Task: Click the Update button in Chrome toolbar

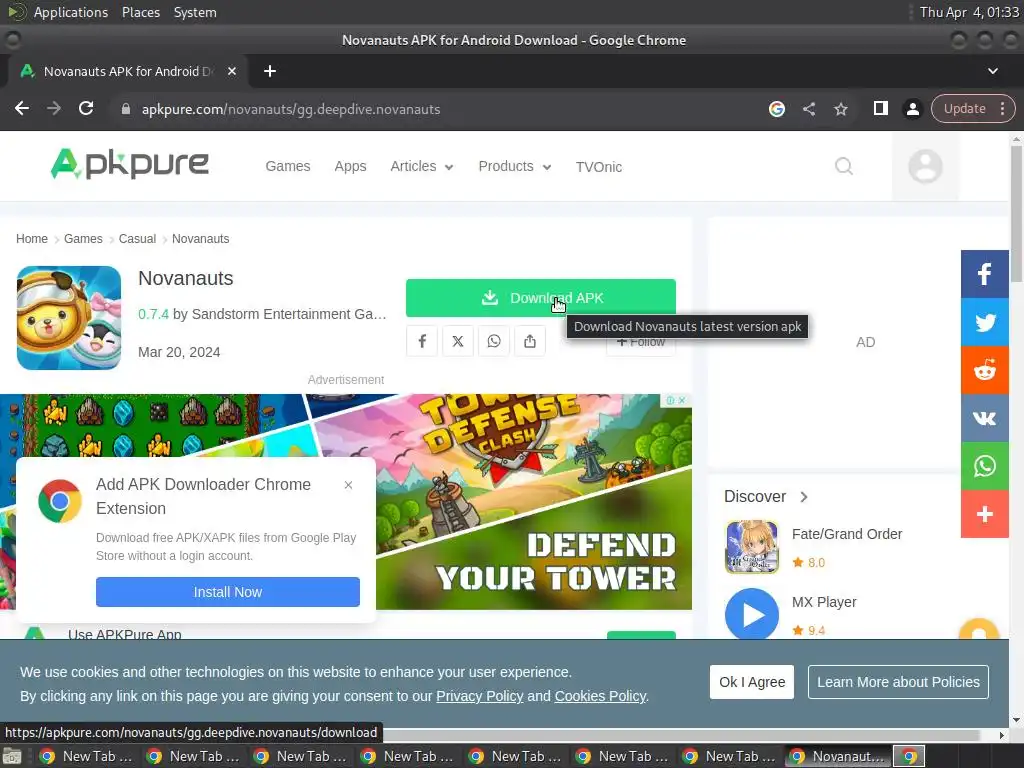Action: tap(964, 108)
